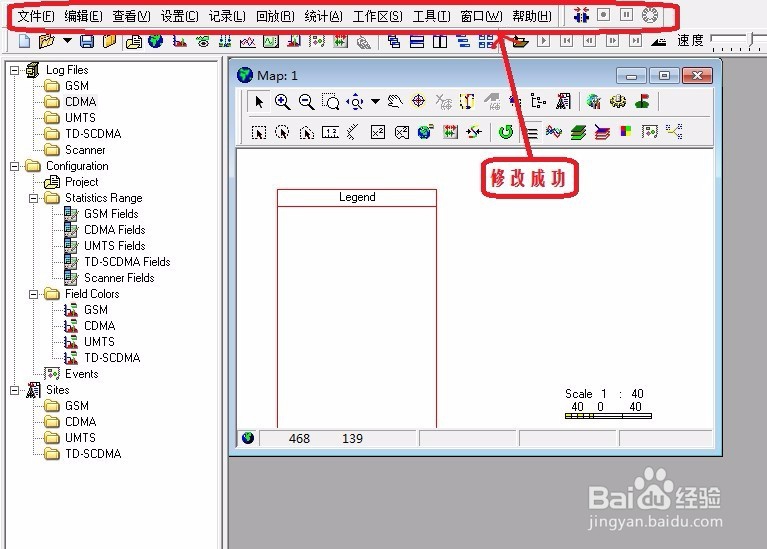Click the open replay file icon
The height and width of the screenshot is (549, 767).
pyautogui.click(x=520, y=41)
